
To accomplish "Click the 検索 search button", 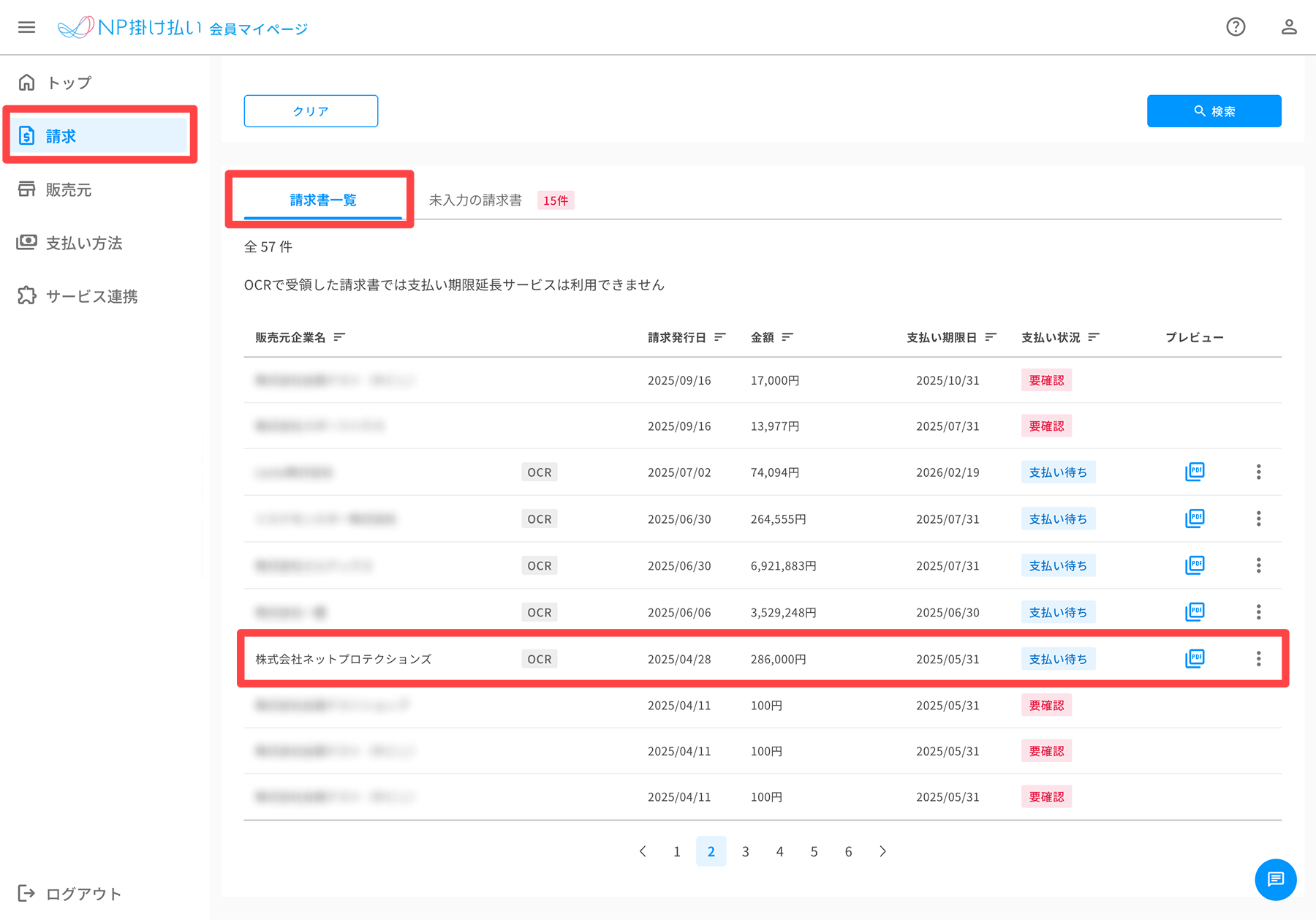I will [1214, 111].
